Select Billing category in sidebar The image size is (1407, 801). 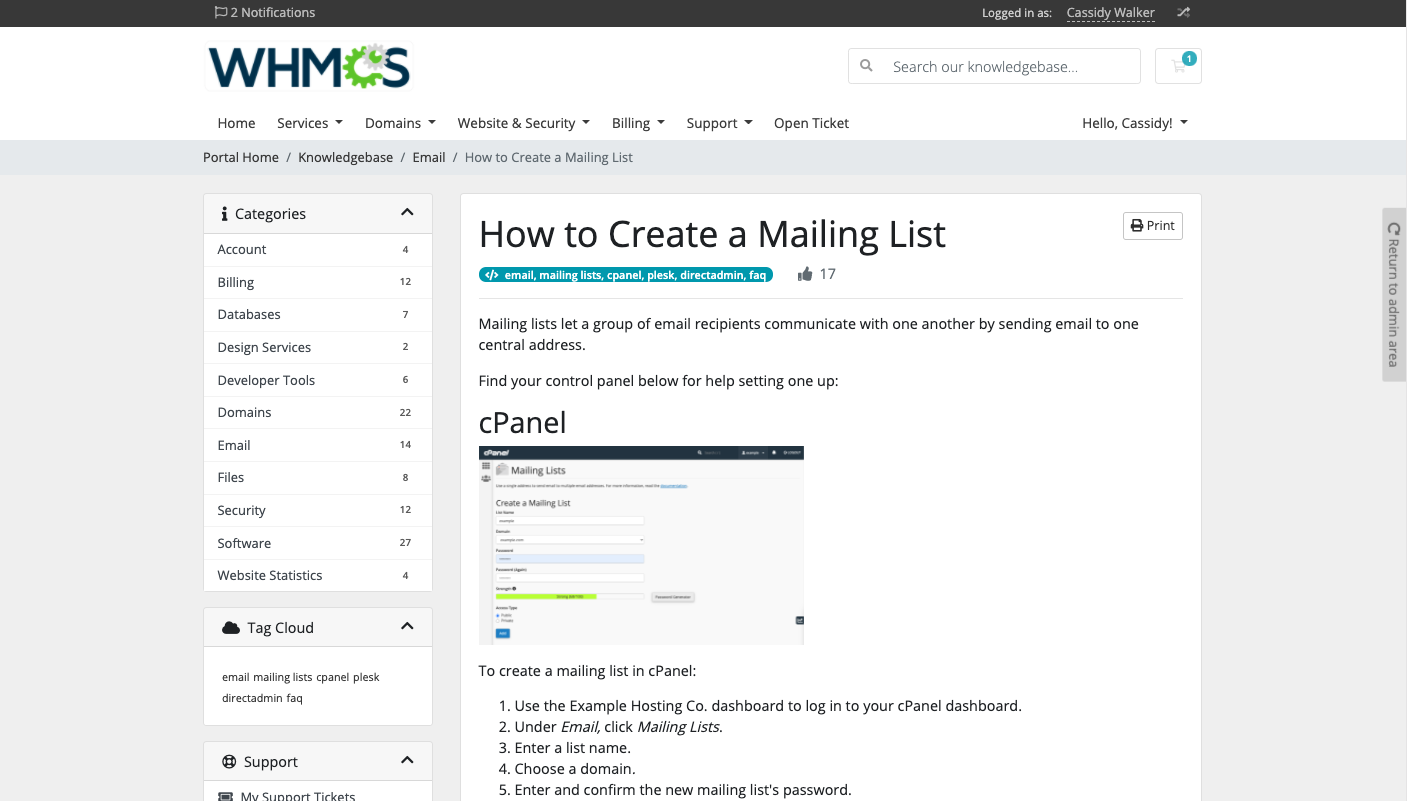point(318,282)
